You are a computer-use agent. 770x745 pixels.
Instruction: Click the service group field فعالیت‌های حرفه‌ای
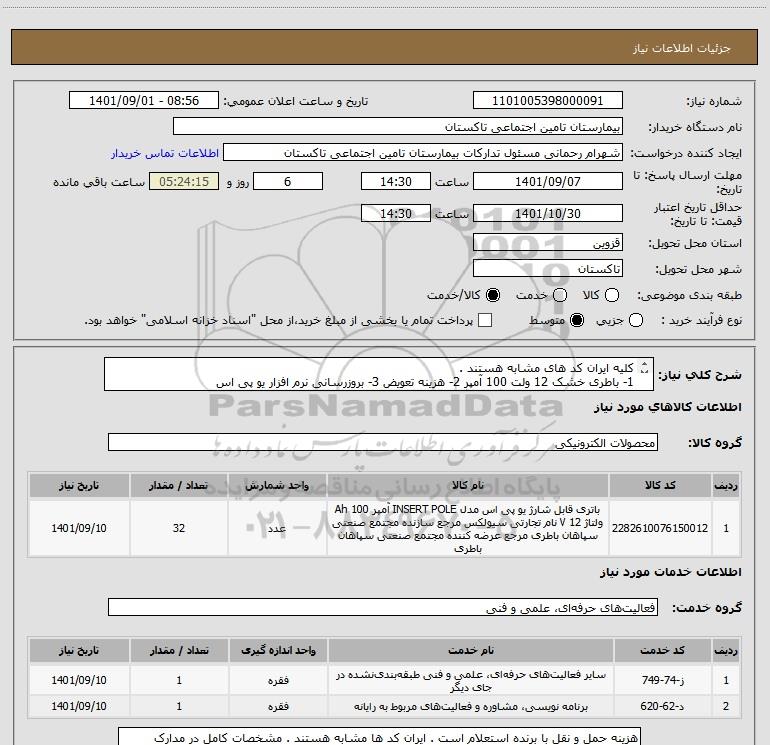point(383,607)
